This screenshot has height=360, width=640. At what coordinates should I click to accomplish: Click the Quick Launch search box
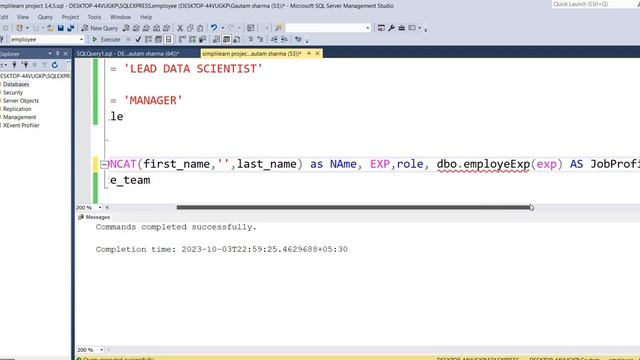[x=595, y=4]
